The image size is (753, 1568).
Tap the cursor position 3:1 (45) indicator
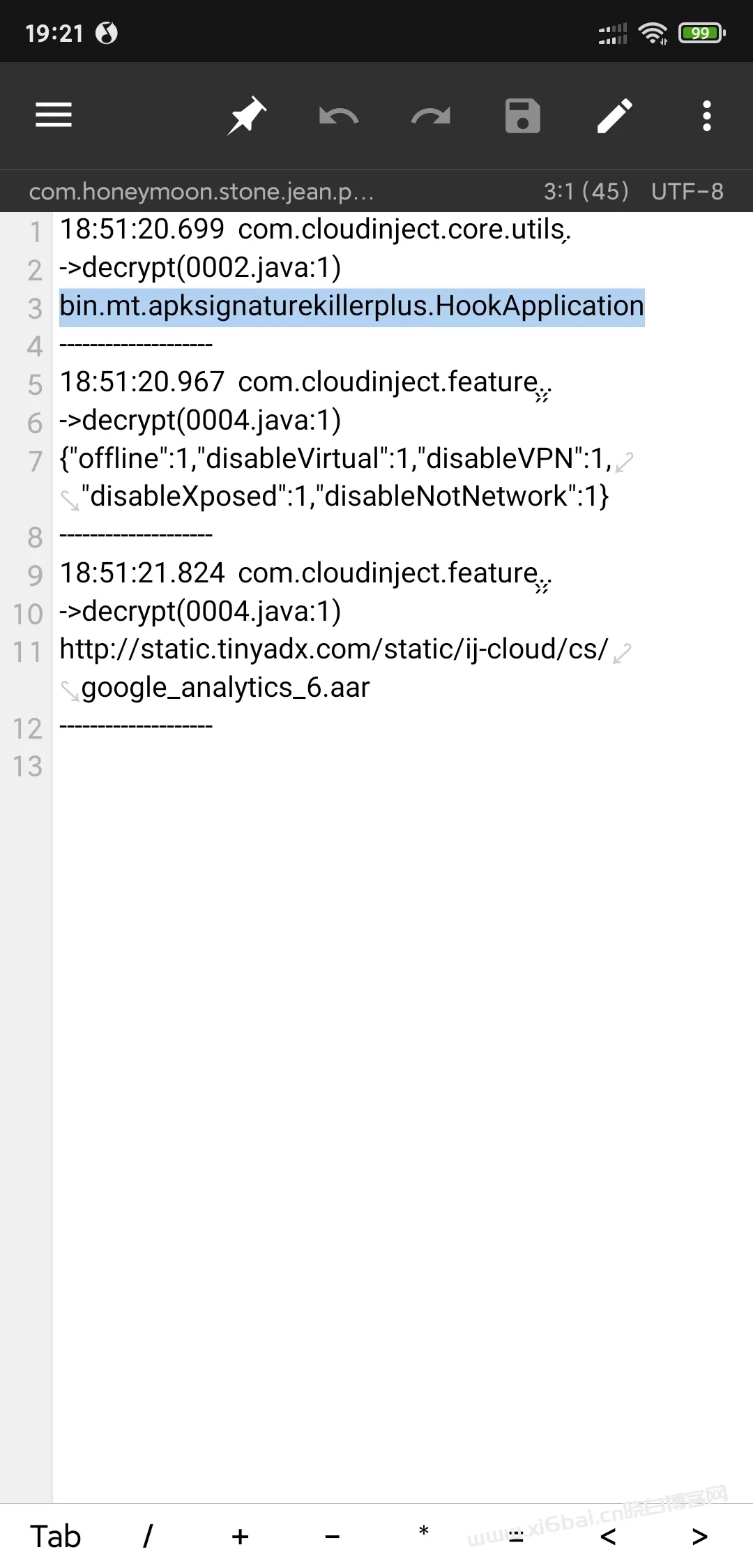586,191
